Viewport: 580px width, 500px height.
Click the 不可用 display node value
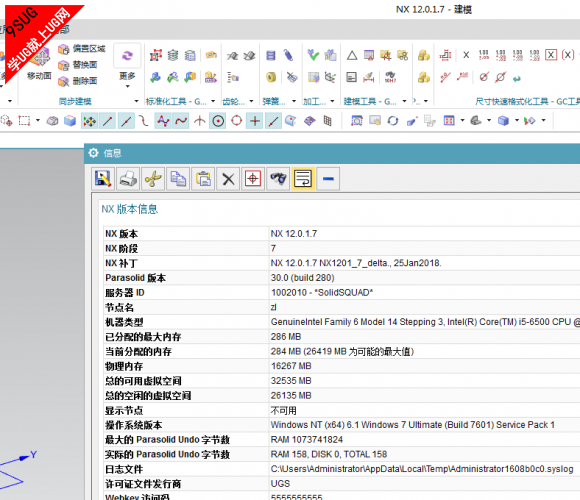283,411
